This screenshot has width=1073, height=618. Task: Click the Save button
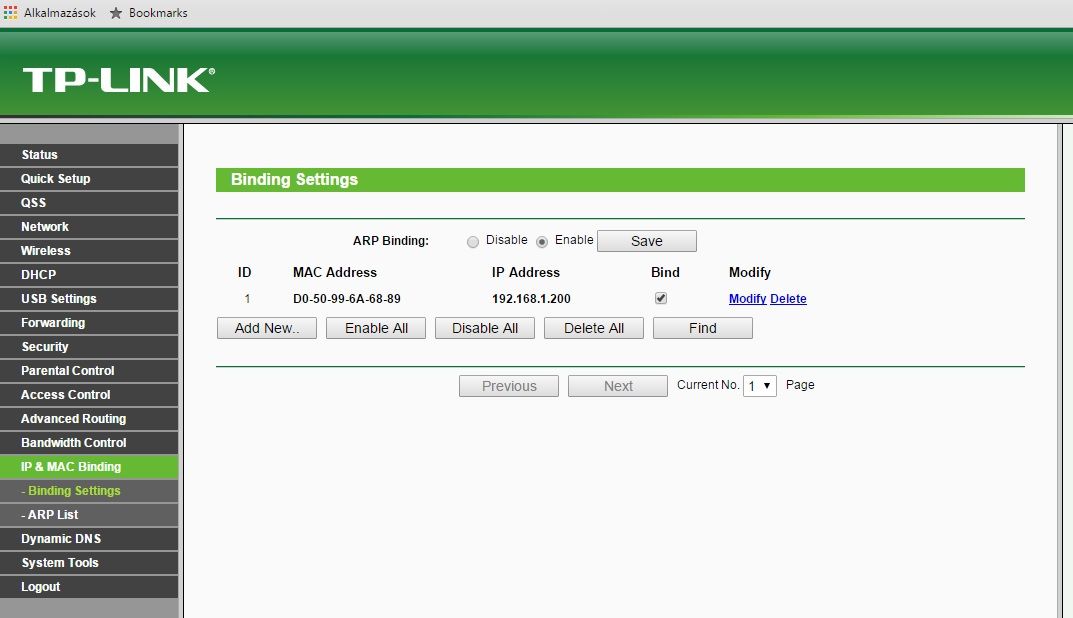tap(647, 241)
